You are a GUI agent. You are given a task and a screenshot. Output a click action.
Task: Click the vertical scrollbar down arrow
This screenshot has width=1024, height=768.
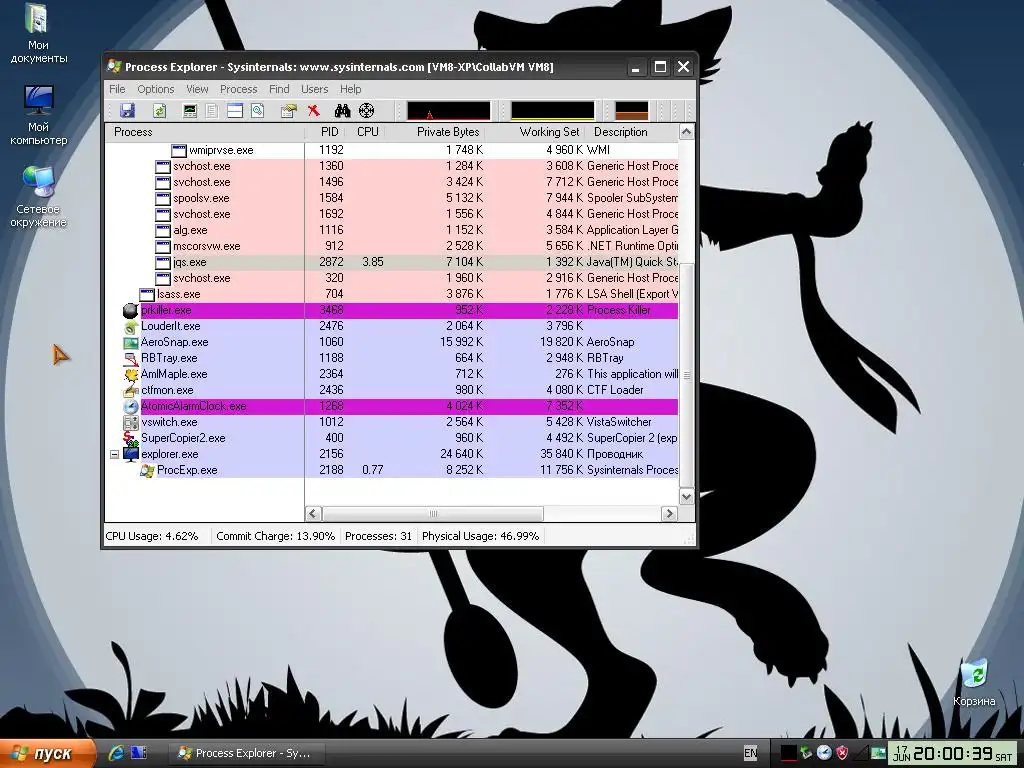tap(686, 497)
